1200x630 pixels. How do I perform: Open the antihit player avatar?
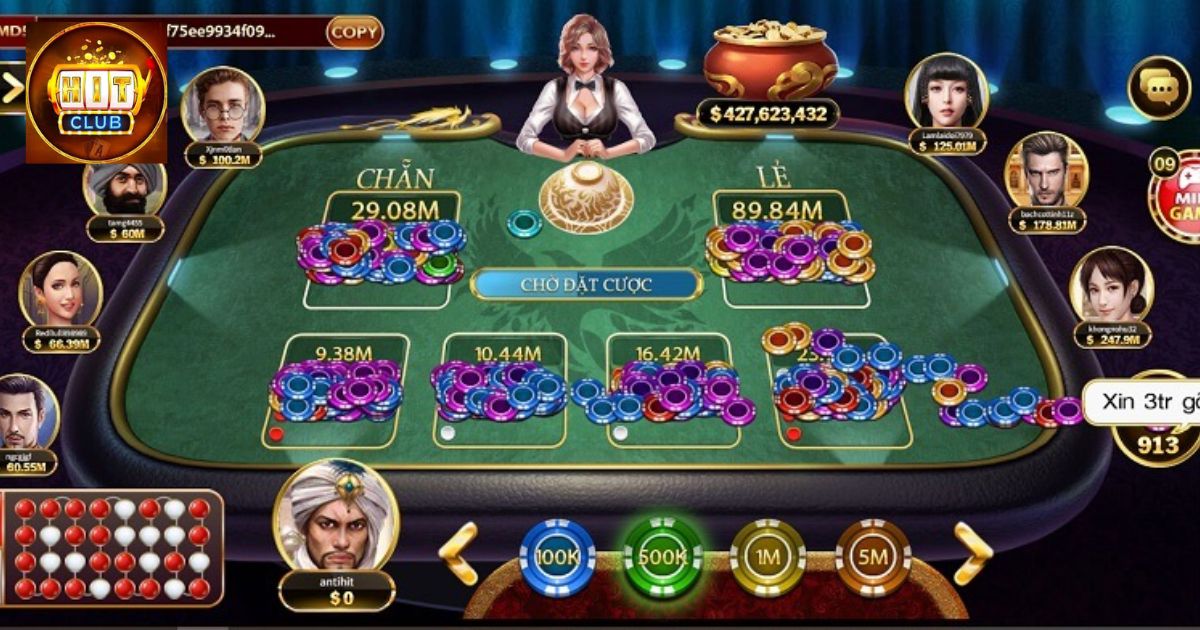336,517
